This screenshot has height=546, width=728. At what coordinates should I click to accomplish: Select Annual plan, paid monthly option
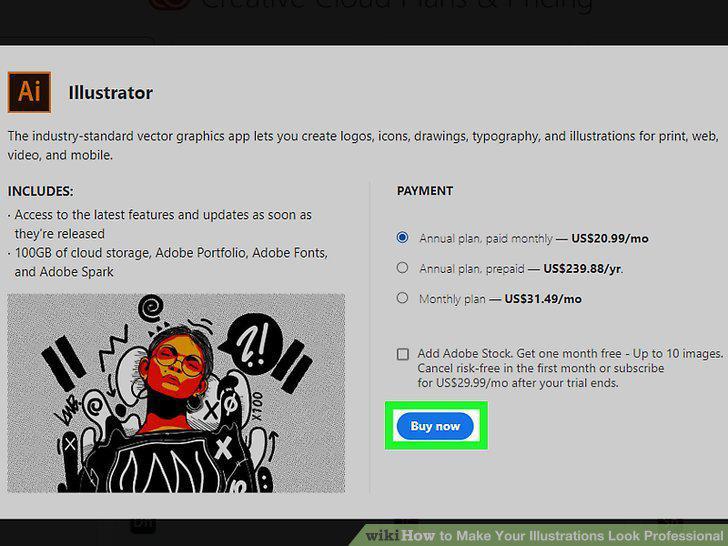click(402, 238)
